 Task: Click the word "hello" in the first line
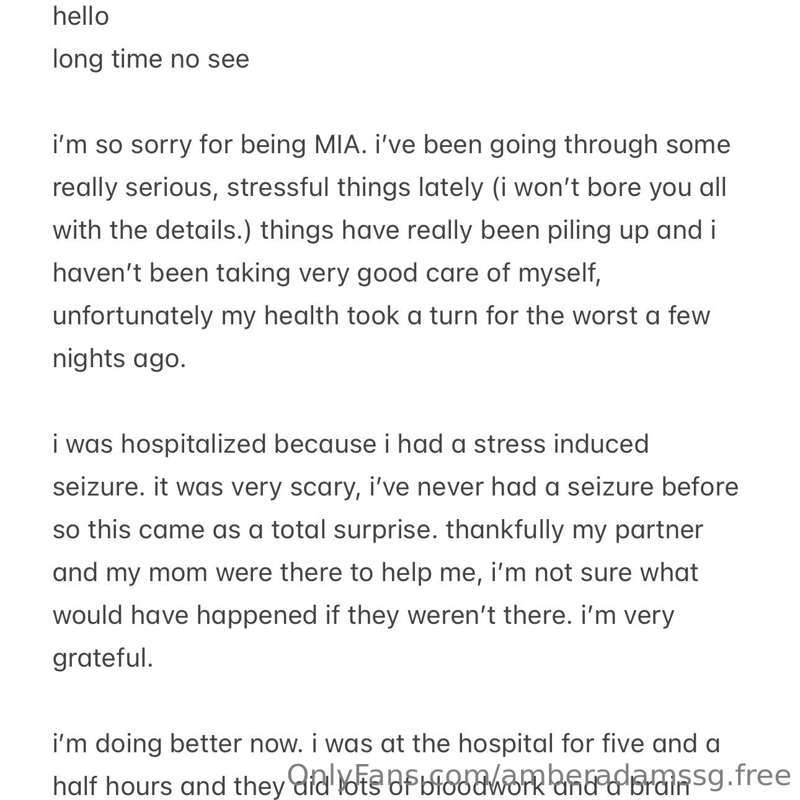point(81,16)
